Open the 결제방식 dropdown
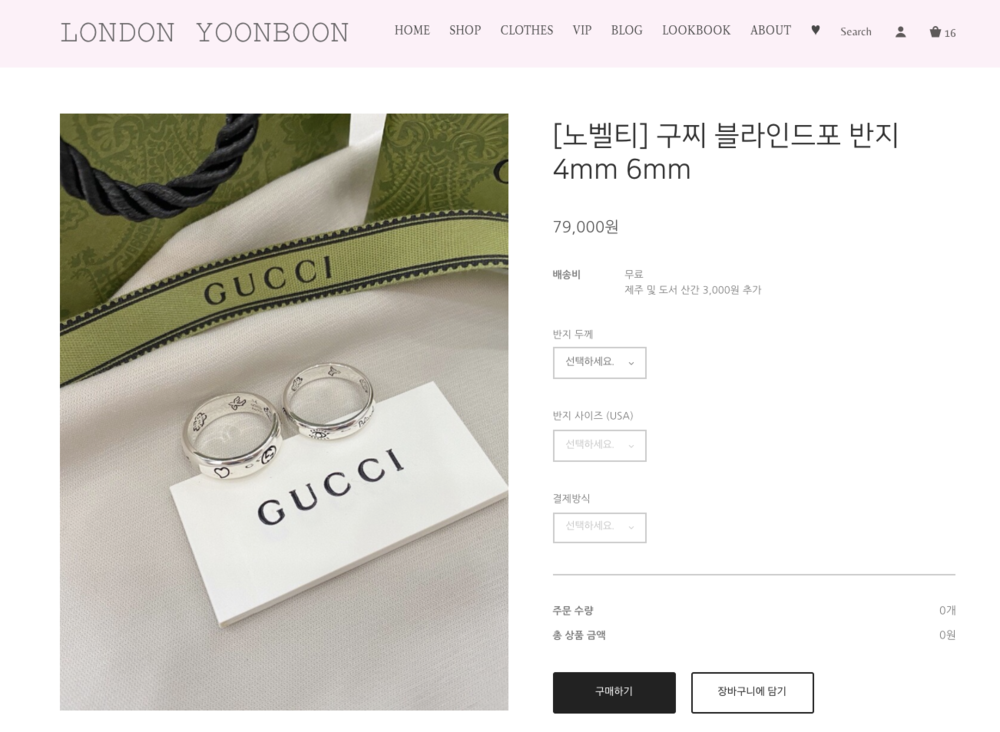This screenshot has height=732, width=1000. coord(599,527)
